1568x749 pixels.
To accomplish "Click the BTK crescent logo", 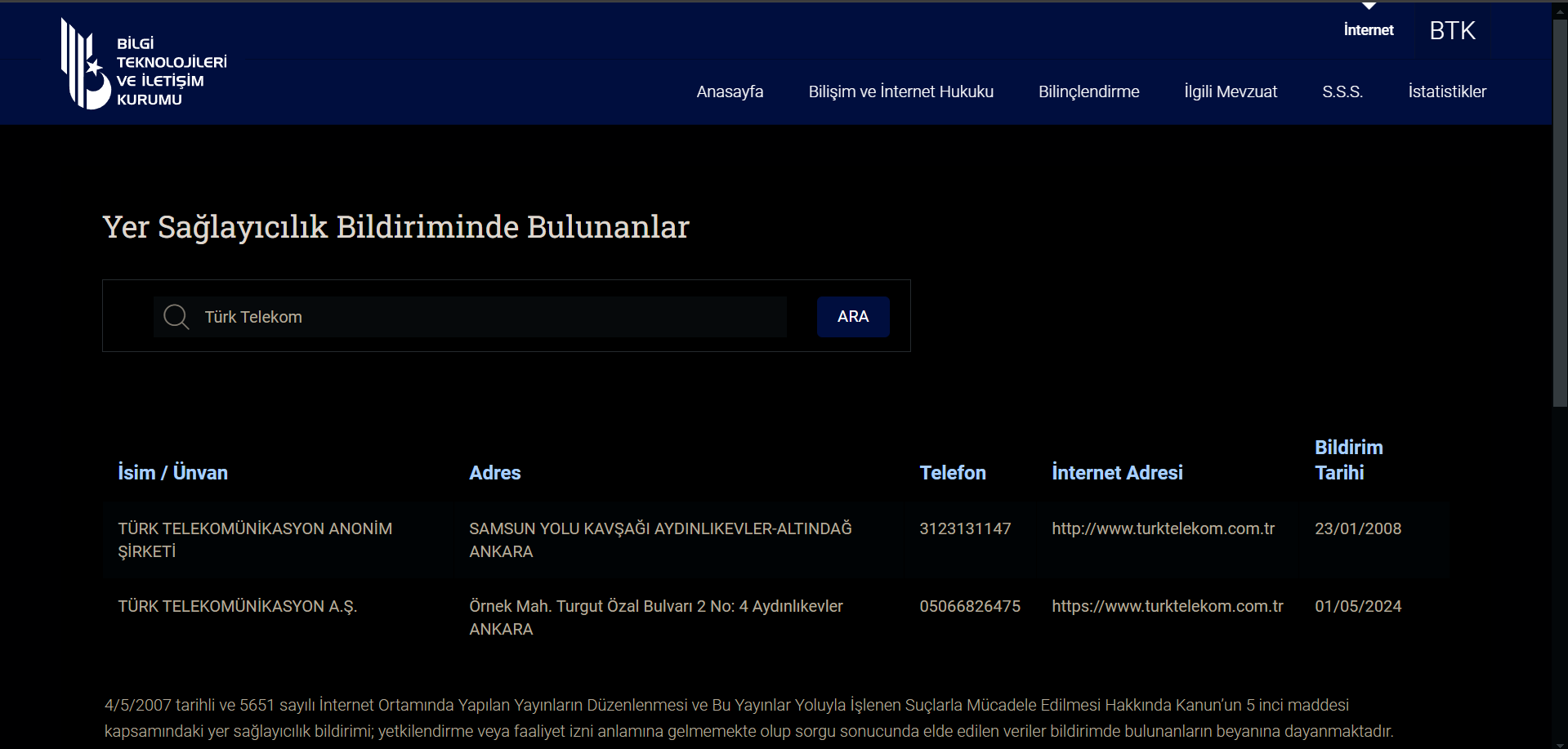I will pos(86,64).
